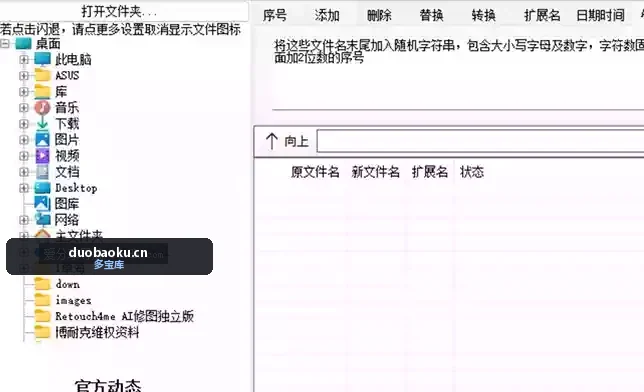Sort by 新文件名 column header
Viewport: 644px width, 392px height.
375,172
